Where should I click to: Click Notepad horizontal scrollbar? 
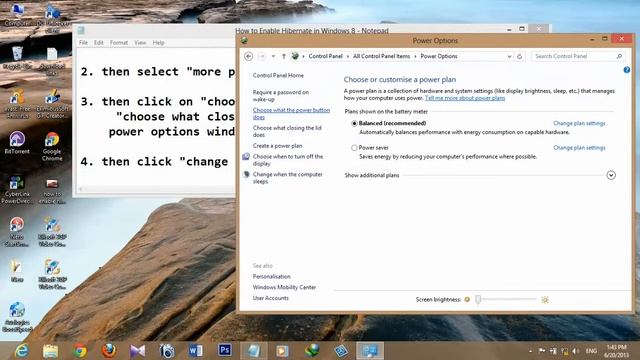pyautogui.click(x=157, y=189)
